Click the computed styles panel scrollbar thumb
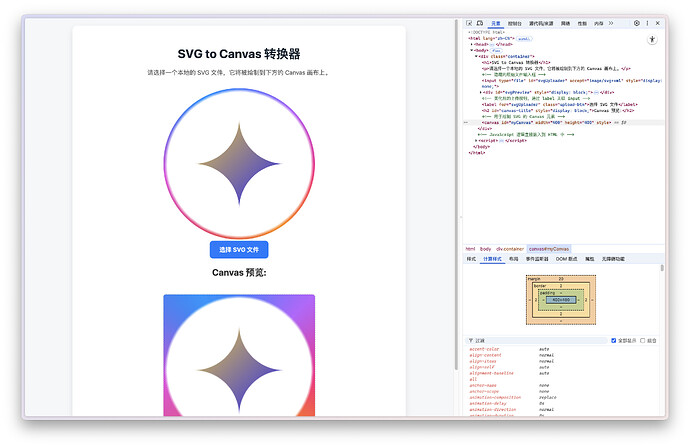The height and width of the screenshot is (448, 690). [662, 268]
